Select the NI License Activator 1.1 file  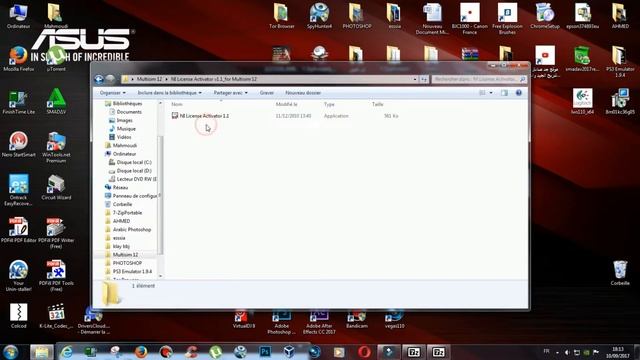pos(200,116)
